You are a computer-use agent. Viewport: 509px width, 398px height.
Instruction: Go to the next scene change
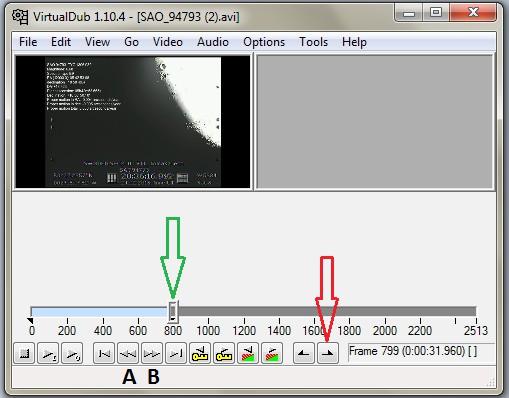(x=272, y=353)
